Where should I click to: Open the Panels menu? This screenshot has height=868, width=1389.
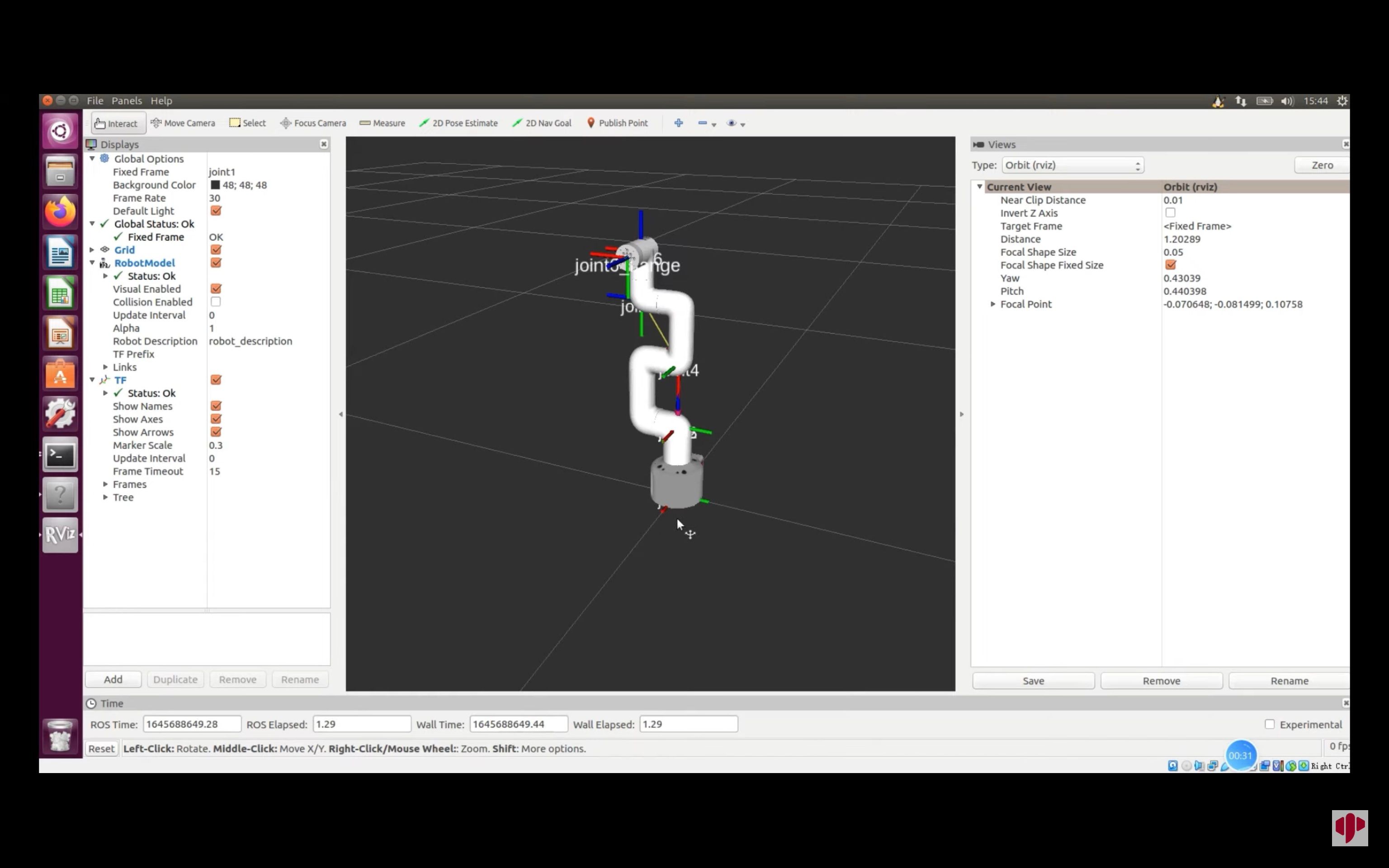point(126,100)
